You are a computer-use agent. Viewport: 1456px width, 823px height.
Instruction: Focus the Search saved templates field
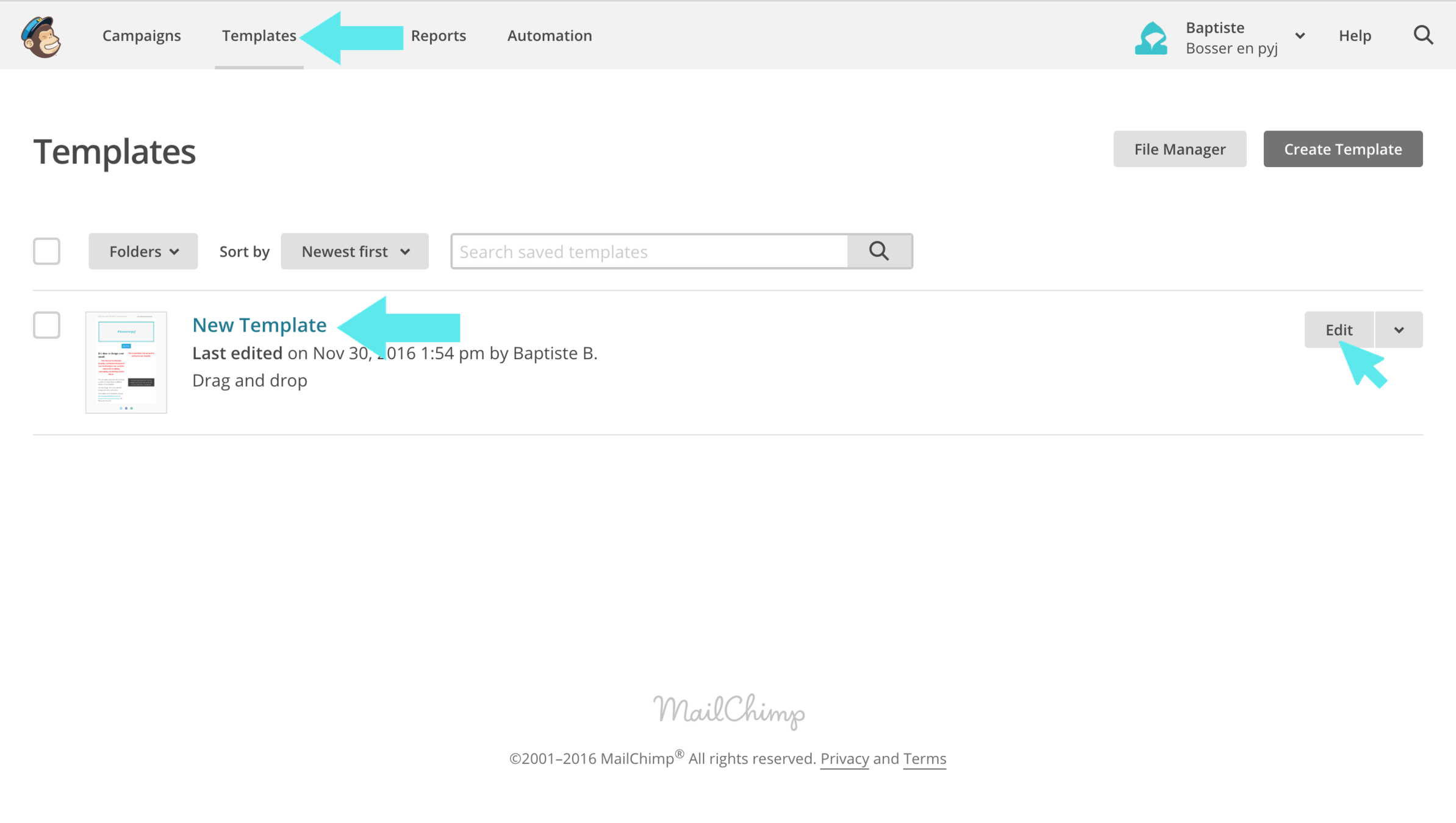tap(649, 251)
